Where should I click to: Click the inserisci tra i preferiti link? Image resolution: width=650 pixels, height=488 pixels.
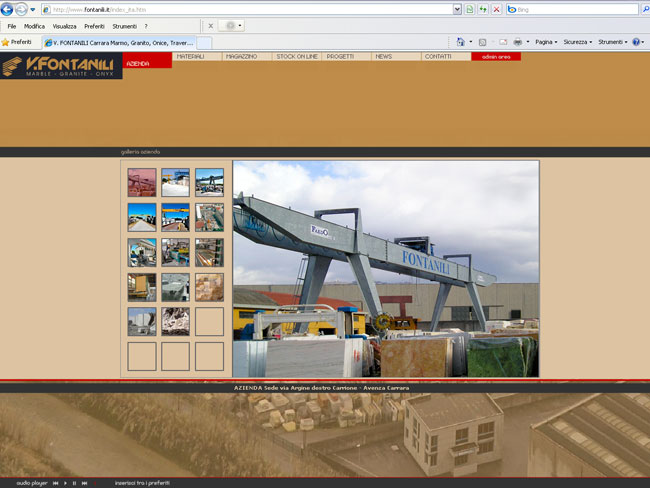142,483
